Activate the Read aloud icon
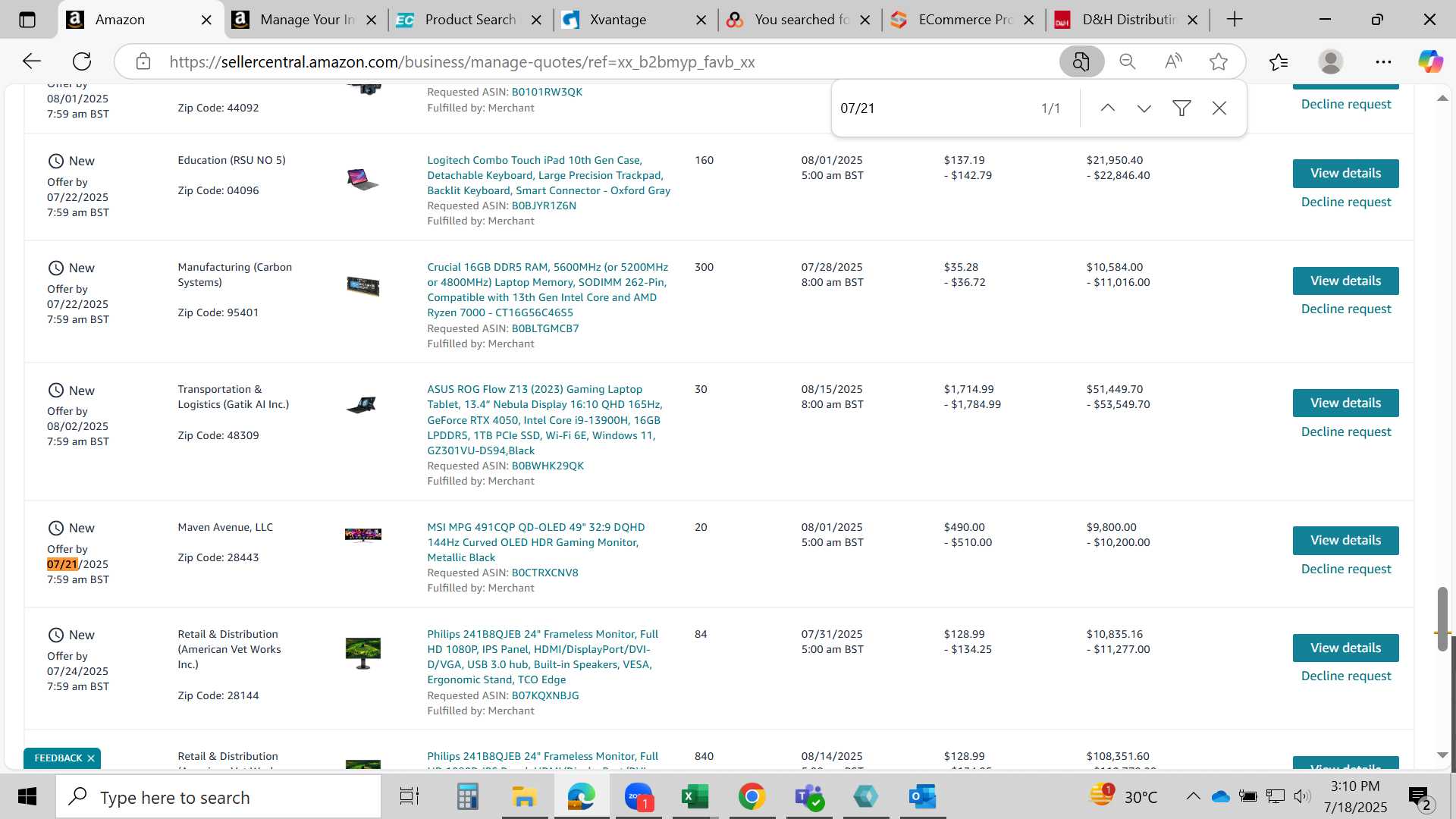This screenshot has height=819, width=1456. pos(1173,61)
